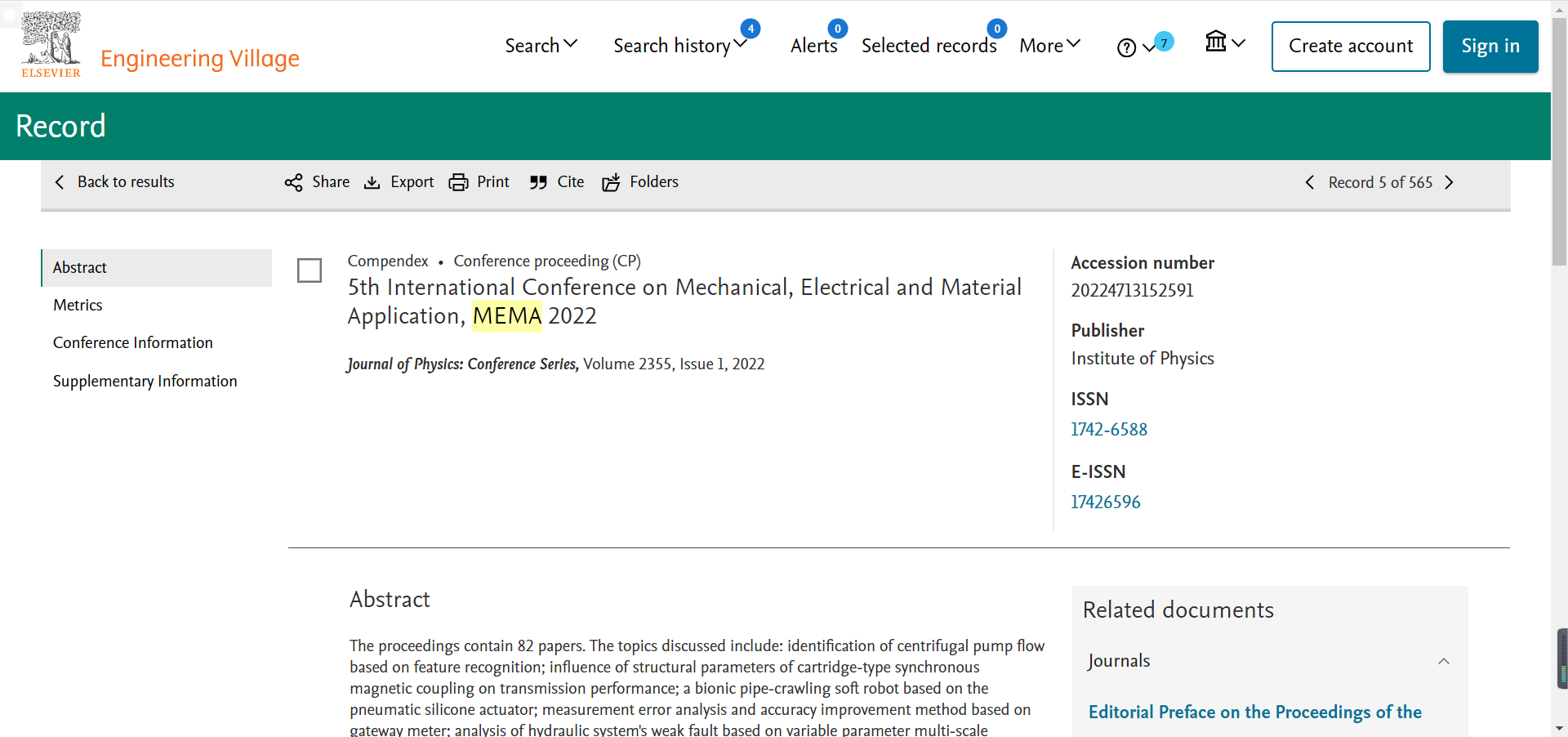Viewport: 1568px width, 737px height.
Task: Click the help notification badge showing 7
Action: pyautogui.click(x=1165, y=42)
